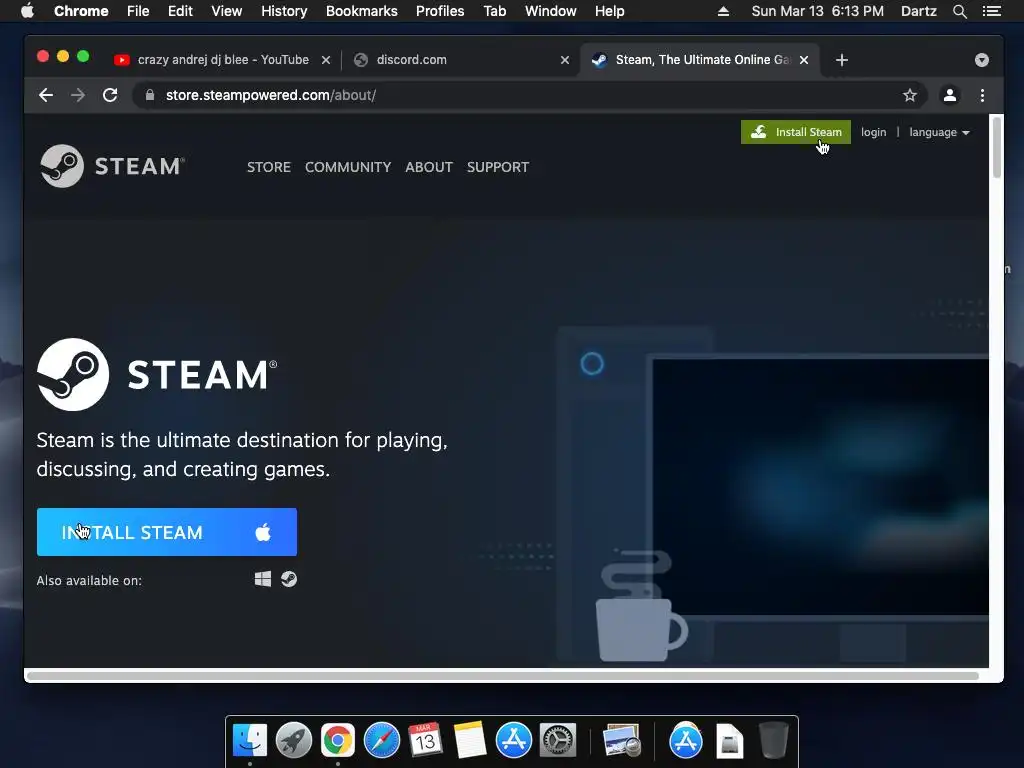Open the Notification Center list icon
Image resolution: width=1024 pixels, height=768 pixels.
pos(991,11)
